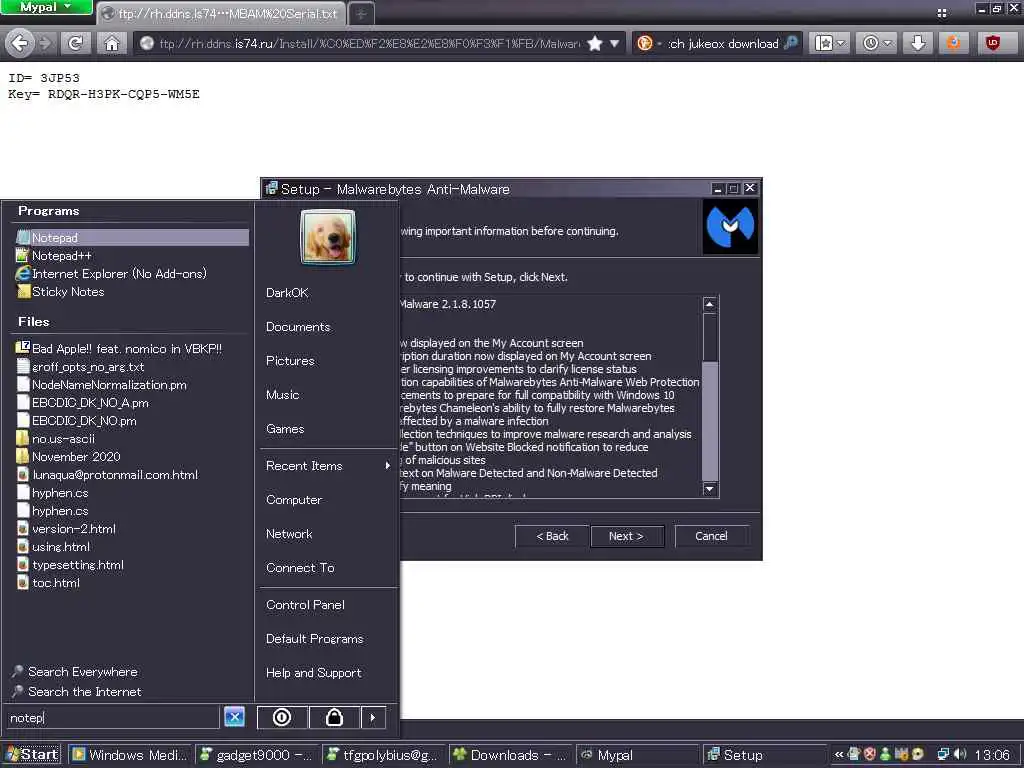The width and height of the screenshot is (1024, 768).
Task: Expand the shutdown options arrow
Action: (x=373, y=717)
